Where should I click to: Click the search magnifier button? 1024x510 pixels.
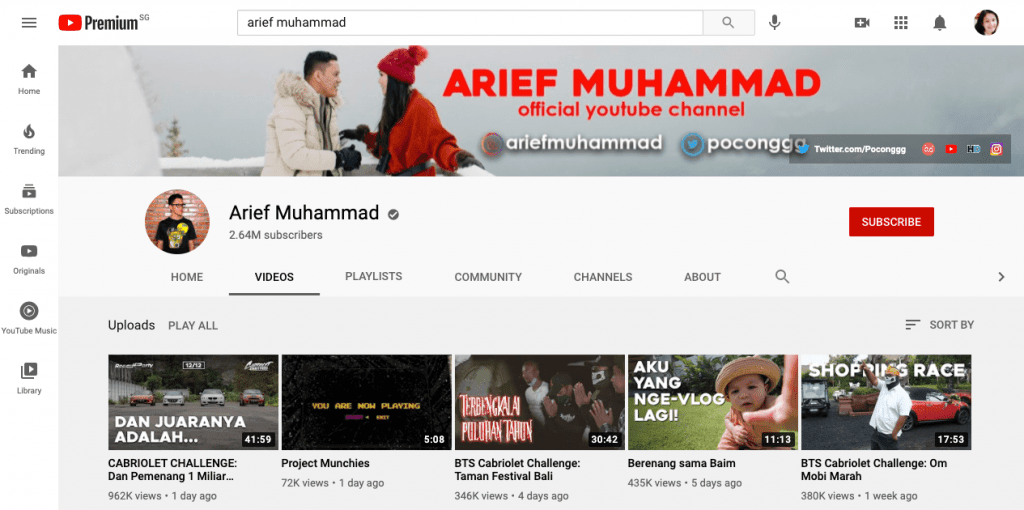(729, 23)
